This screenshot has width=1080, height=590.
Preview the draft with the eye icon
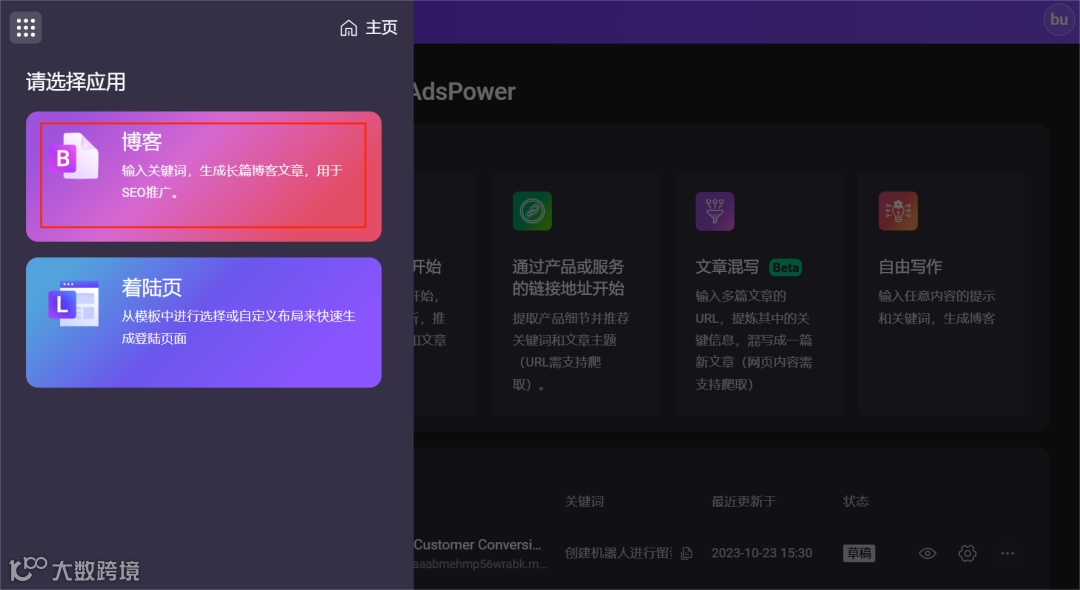927,553
